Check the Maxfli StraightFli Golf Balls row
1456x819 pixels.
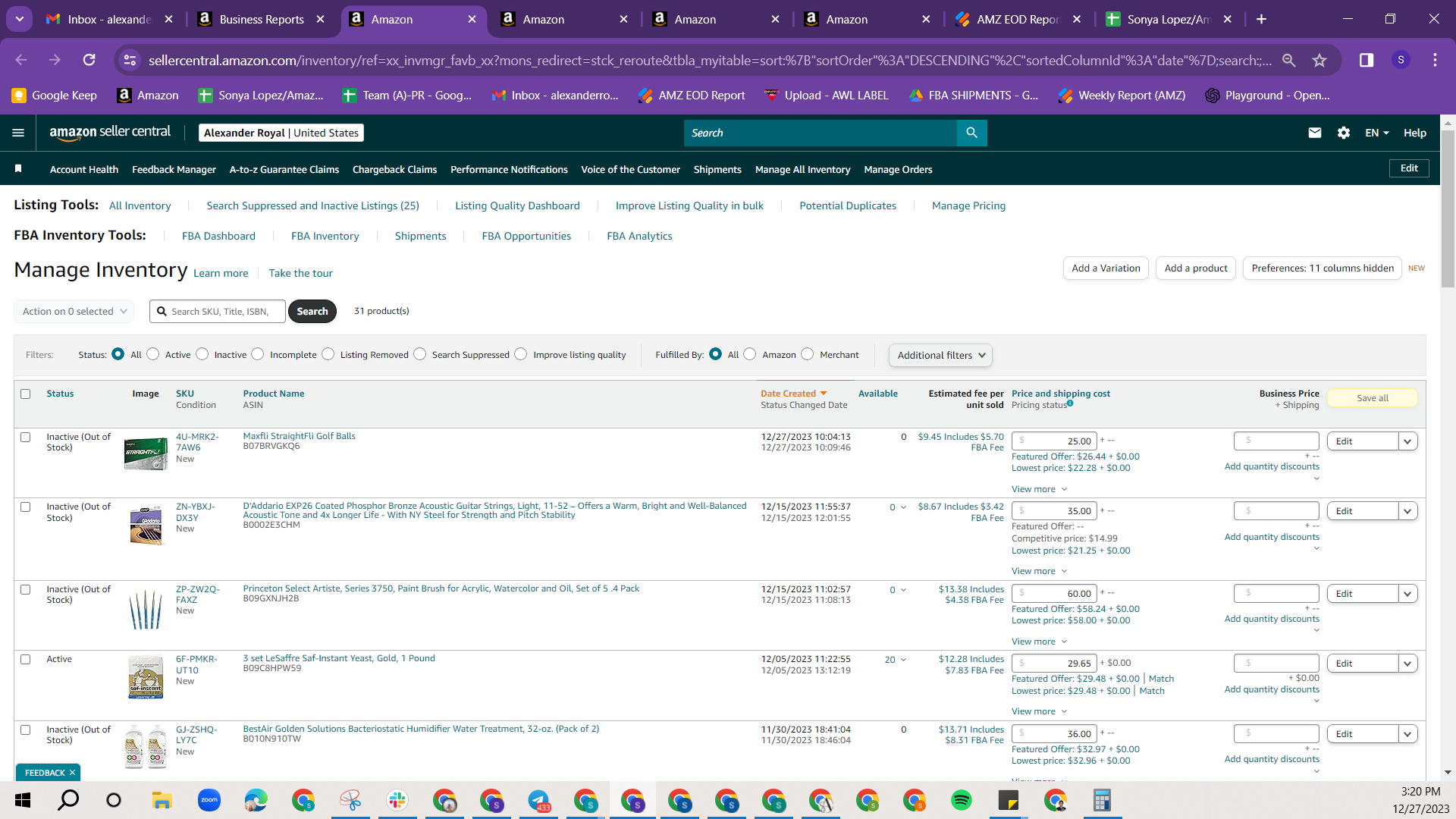pos(26,437)
